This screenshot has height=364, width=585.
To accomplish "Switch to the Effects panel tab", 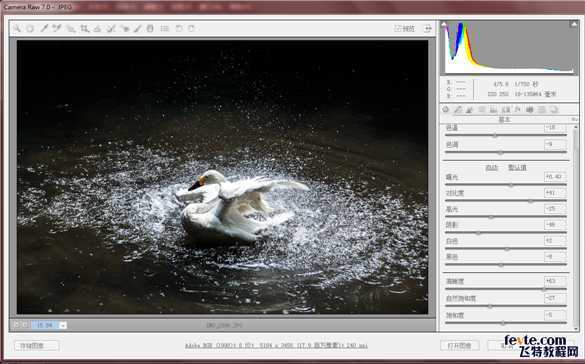I will pyautogui.click(x=517, y=110).
